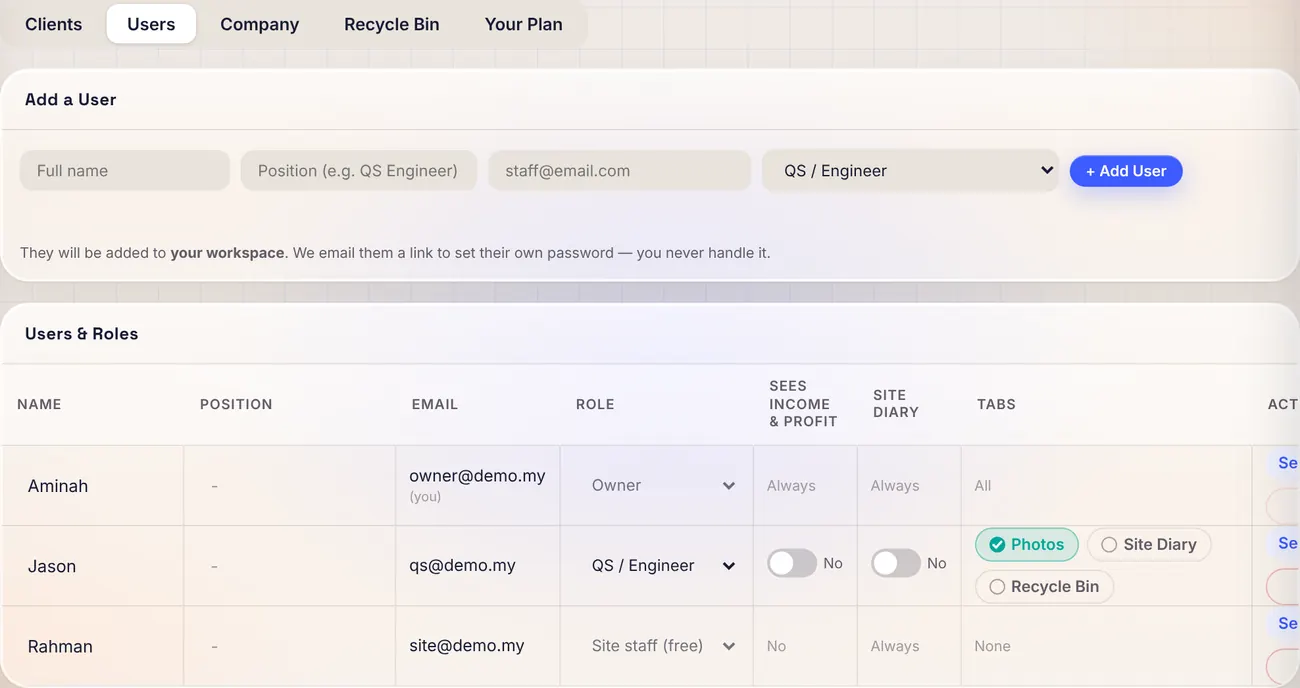Click the EMAIL column header
The height and width of the screenshot is (688, 1300).
point(435,404)
